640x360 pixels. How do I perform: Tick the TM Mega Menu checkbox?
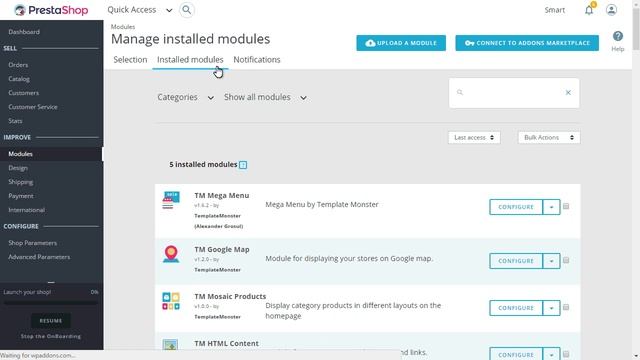pos(566,207)
